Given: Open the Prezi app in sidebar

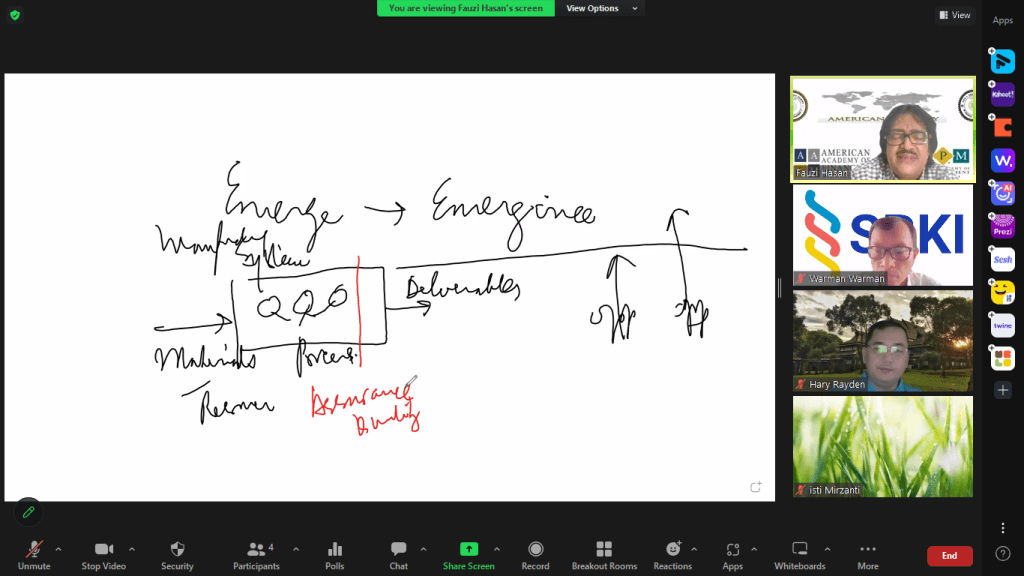Looking at the screenshot, I should coord(1002,227).
